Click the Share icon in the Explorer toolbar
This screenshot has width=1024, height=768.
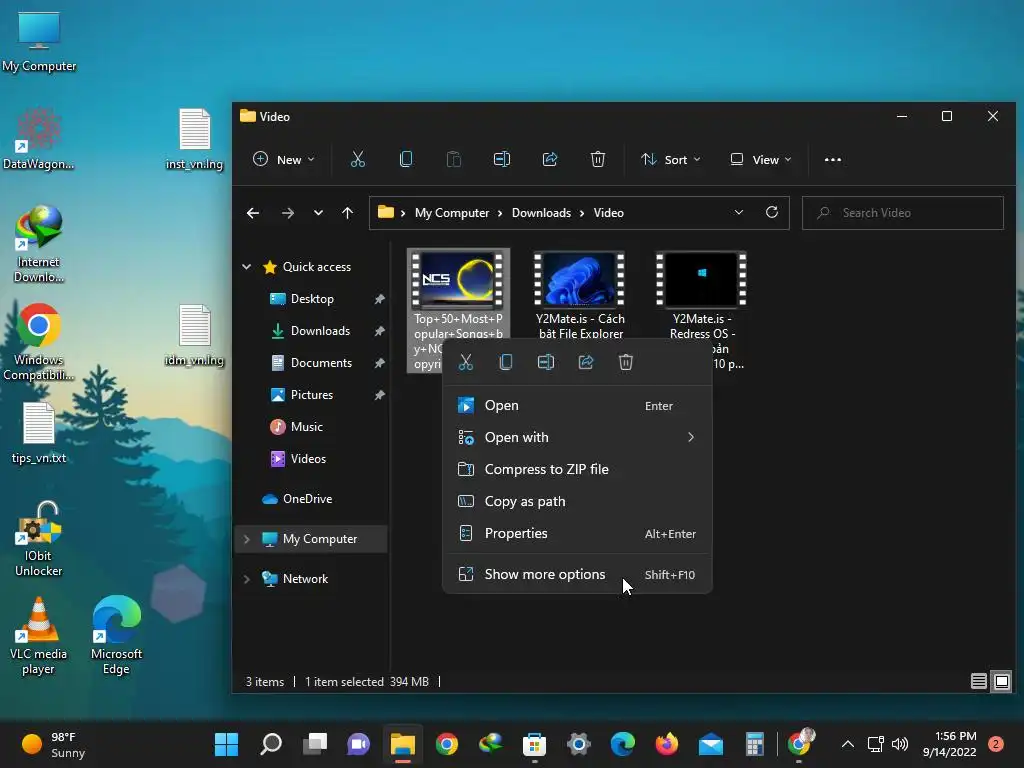click(x=550, y=159)
